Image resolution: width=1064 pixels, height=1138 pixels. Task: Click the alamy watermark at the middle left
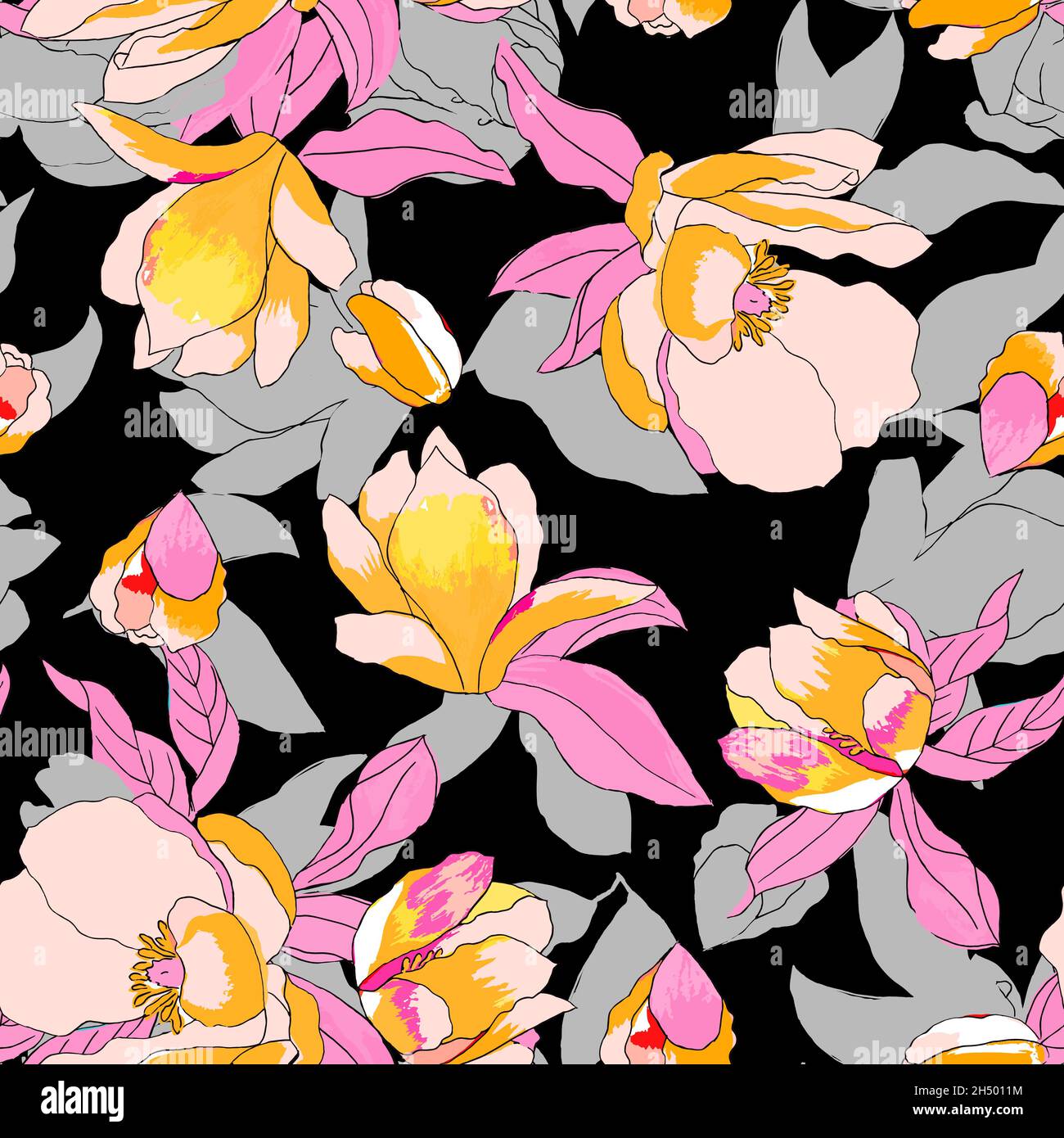[169, 422]
